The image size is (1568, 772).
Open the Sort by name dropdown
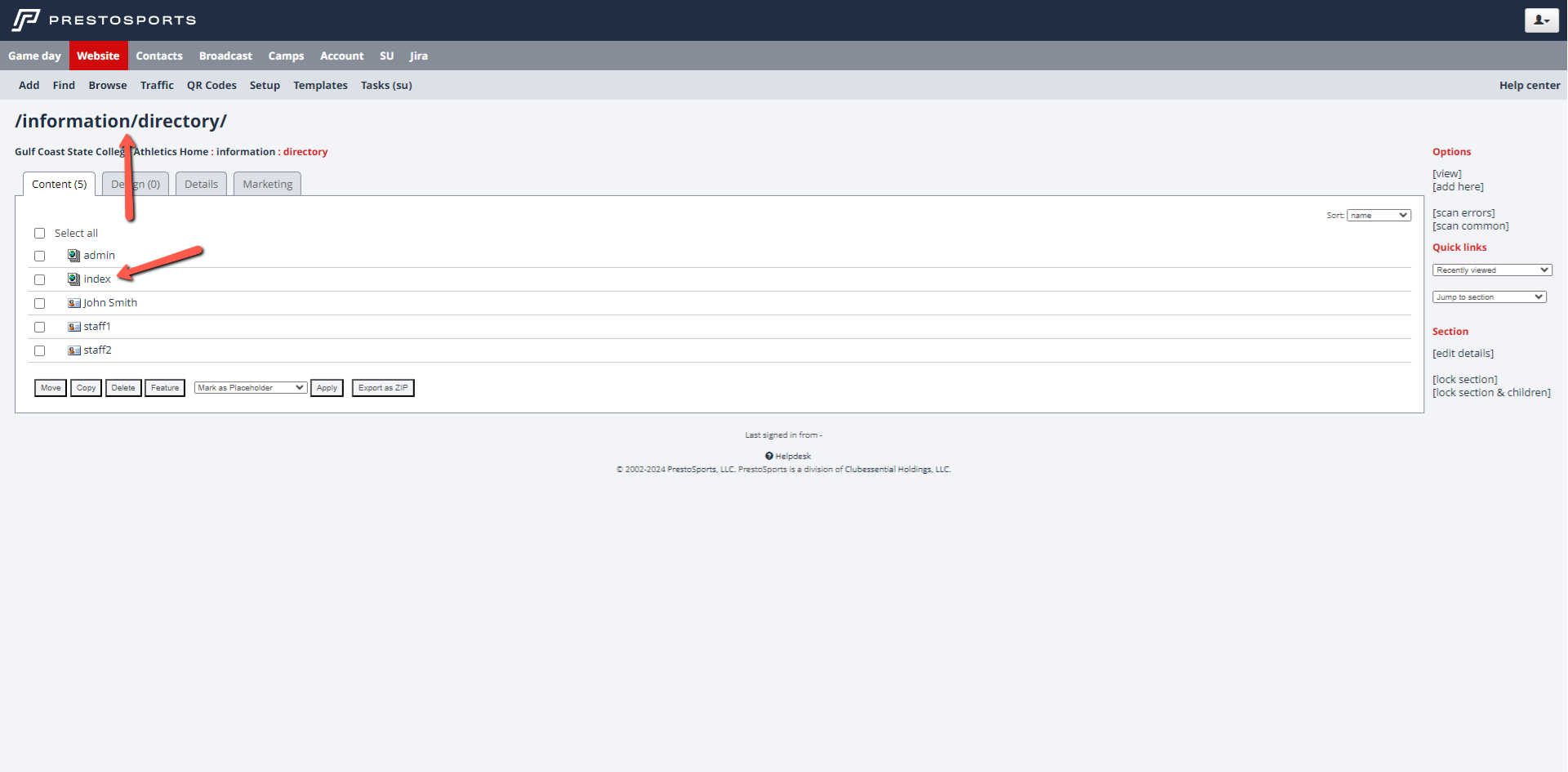click(1379, 216)
